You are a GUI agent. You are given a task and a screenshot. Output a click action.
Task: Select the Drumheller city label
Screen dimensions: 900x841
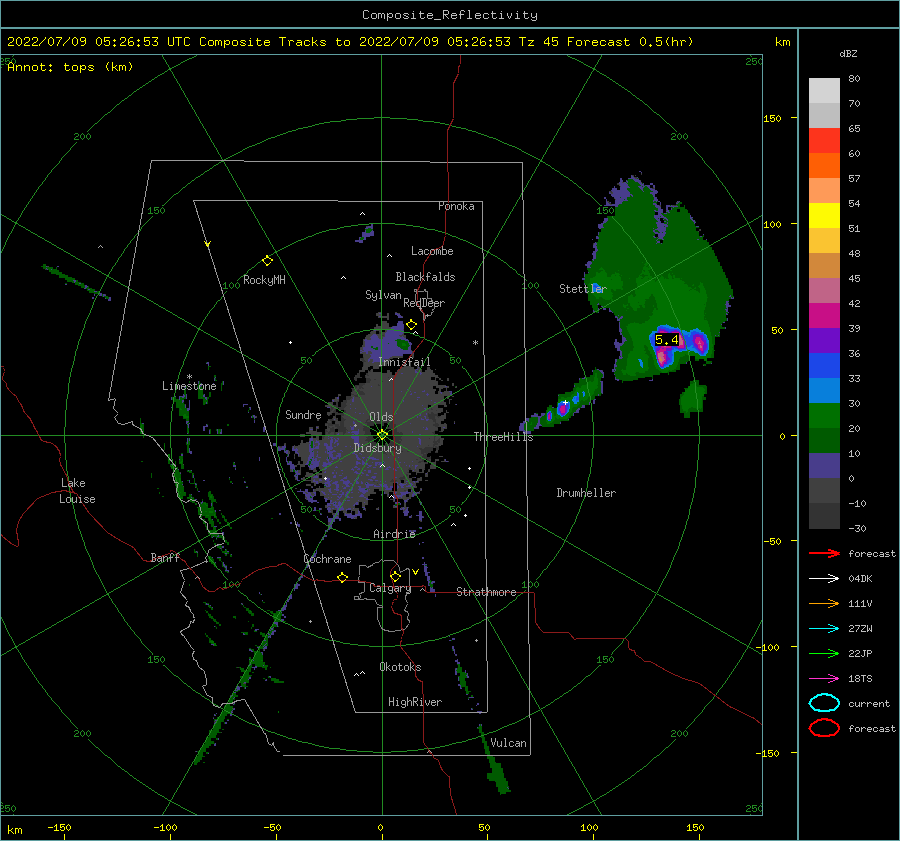586,493
